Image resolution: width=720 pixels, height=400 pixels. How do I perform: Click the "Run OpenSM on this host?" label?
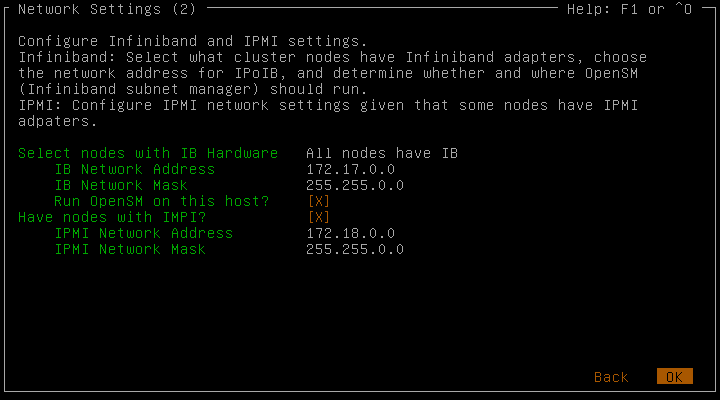(161, 201)
